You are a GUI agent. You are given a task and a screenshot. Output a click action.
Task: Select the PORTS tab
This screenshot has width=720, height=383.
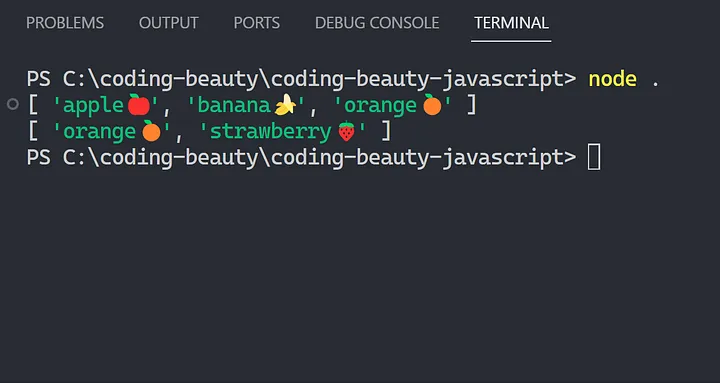(257, 23)
